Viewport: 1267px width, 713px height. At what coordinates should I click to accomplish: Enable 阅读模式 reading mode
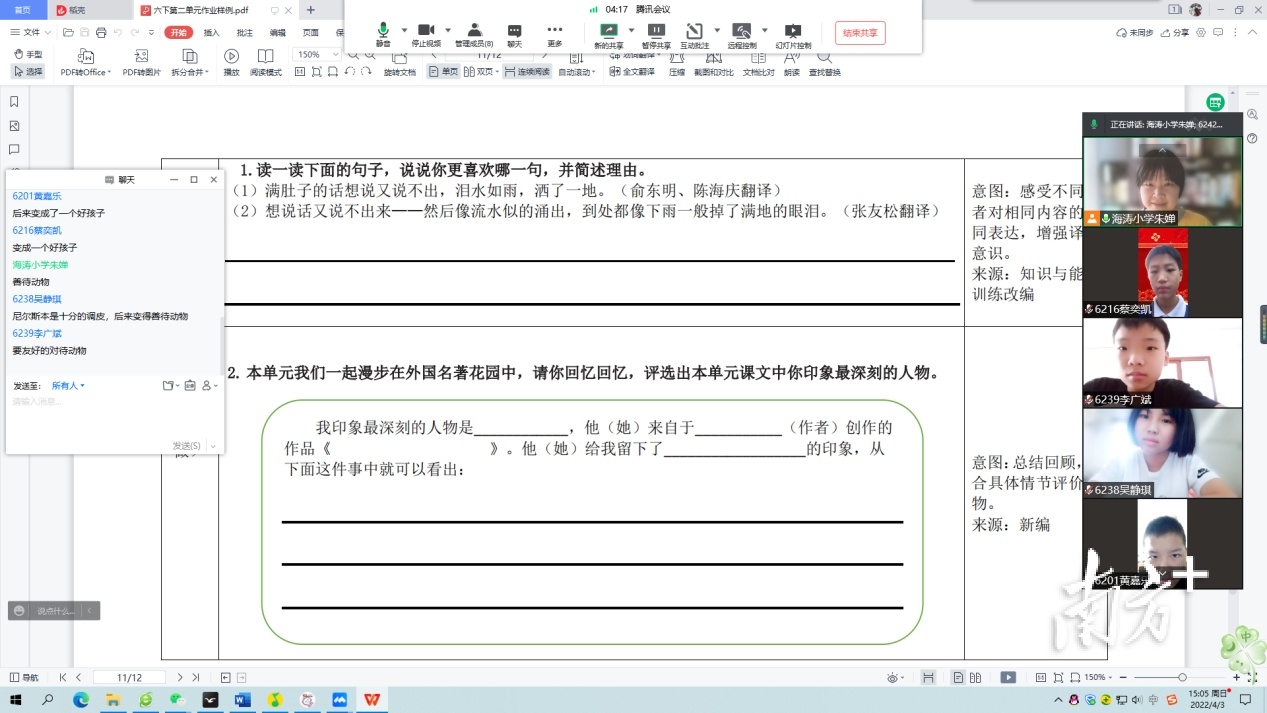(266, 63)
